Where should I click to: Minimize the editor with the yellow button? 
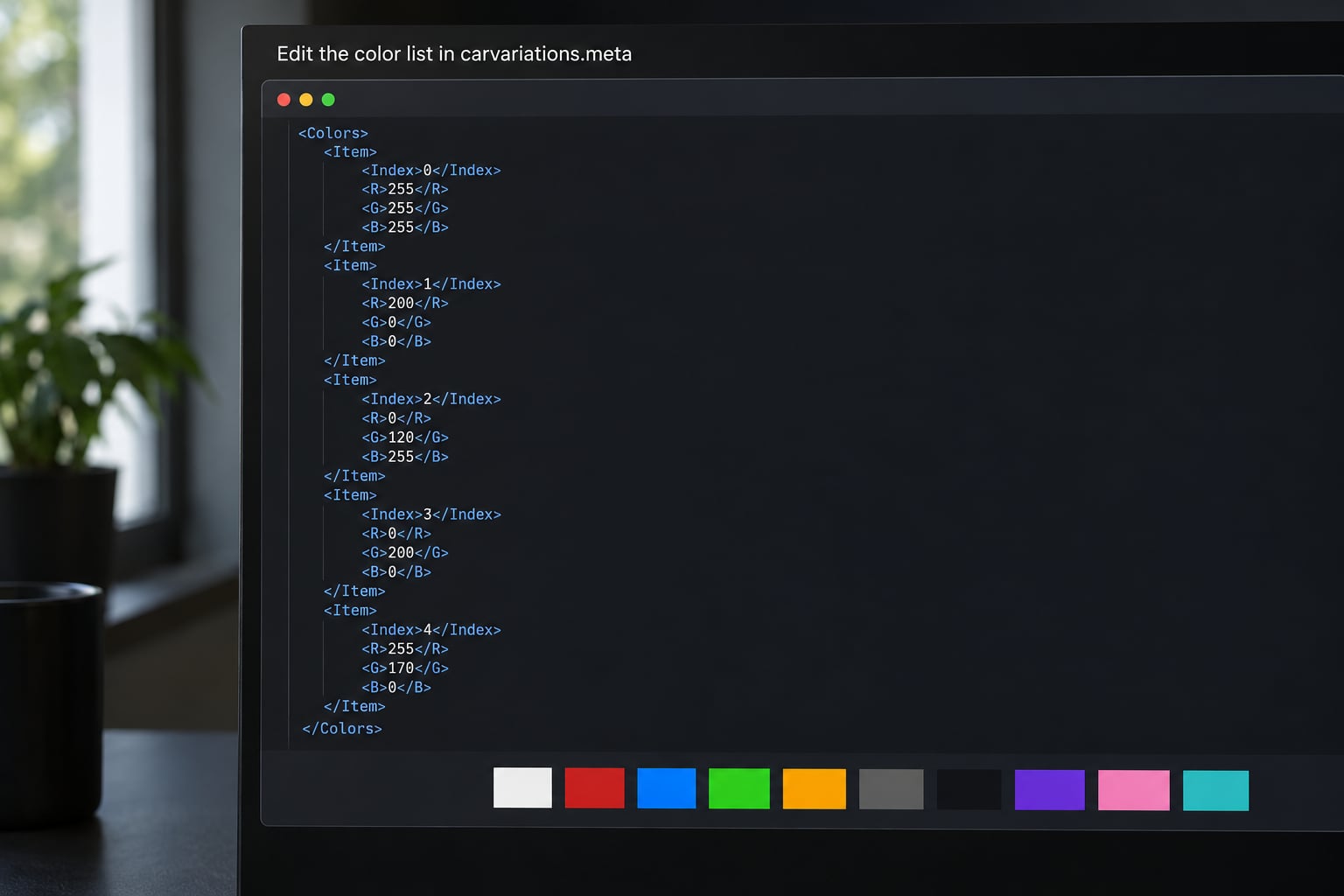306,100
